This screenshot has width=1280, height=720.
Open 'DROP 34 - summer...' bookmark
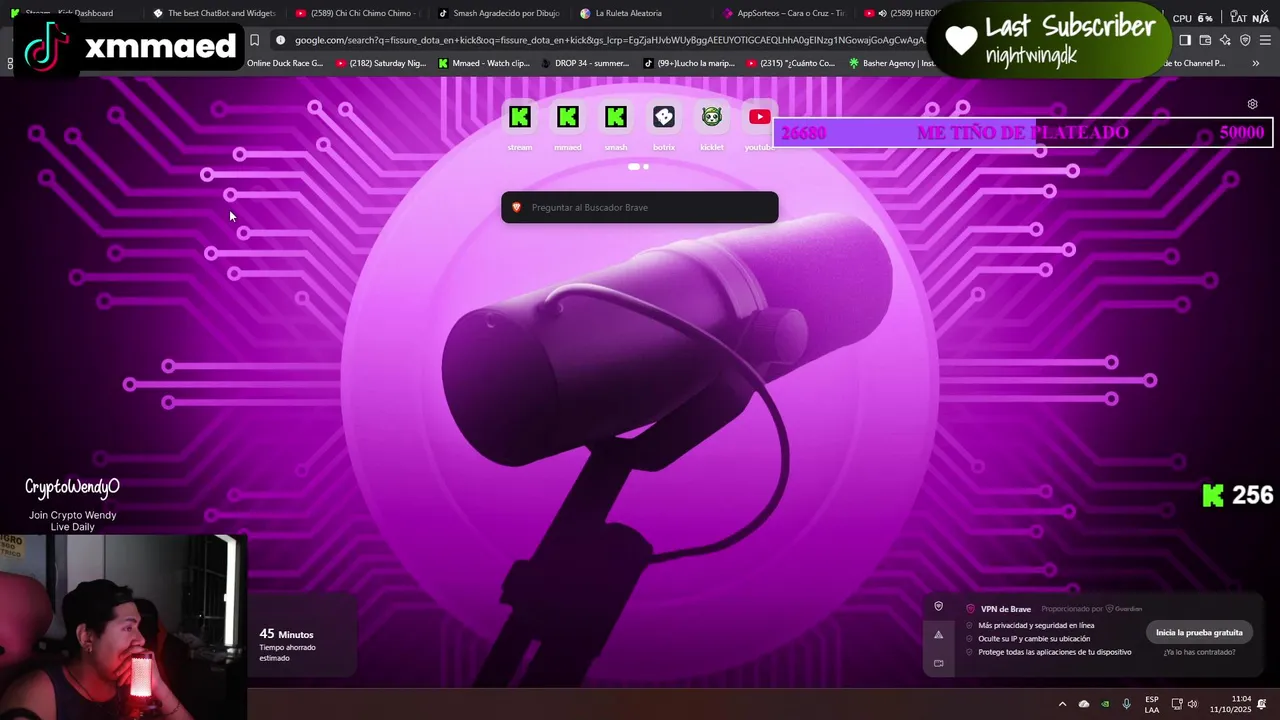point(585,63)
